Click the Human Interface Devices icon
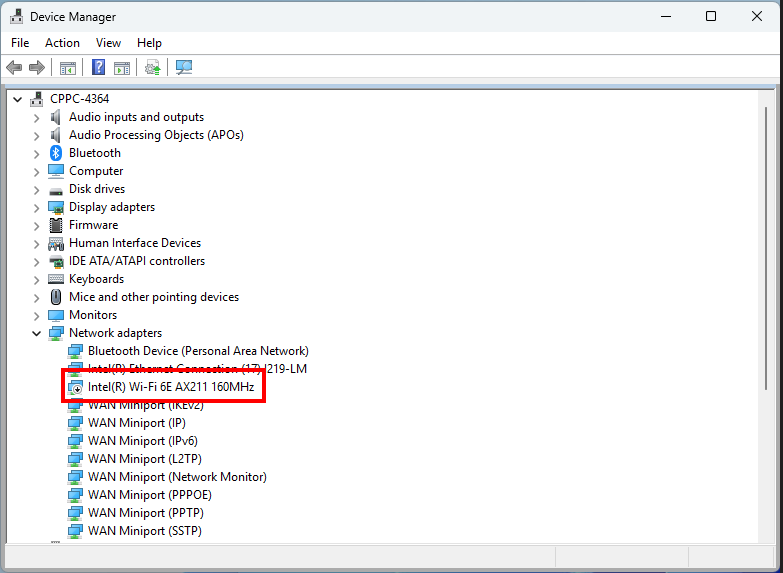 pos(56,243)
